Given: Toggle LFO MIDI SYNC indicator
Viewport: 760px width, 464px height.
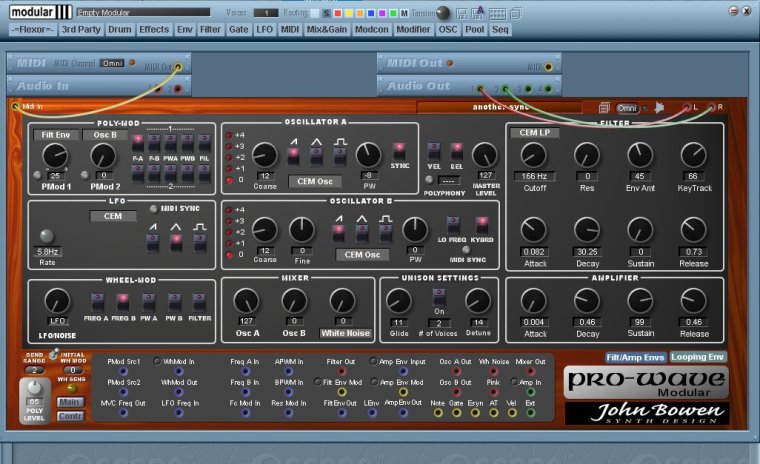Looking at the screenshot, I should (x=154, y=209).
